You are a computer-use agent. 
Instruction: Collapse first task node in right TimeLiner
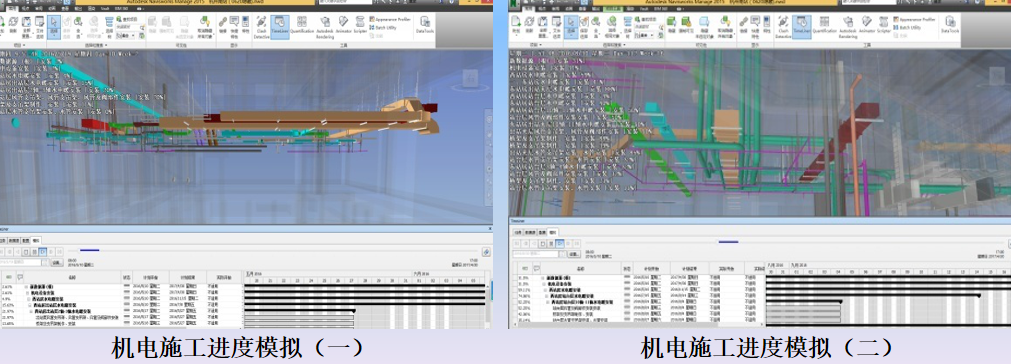pos(542,278)
